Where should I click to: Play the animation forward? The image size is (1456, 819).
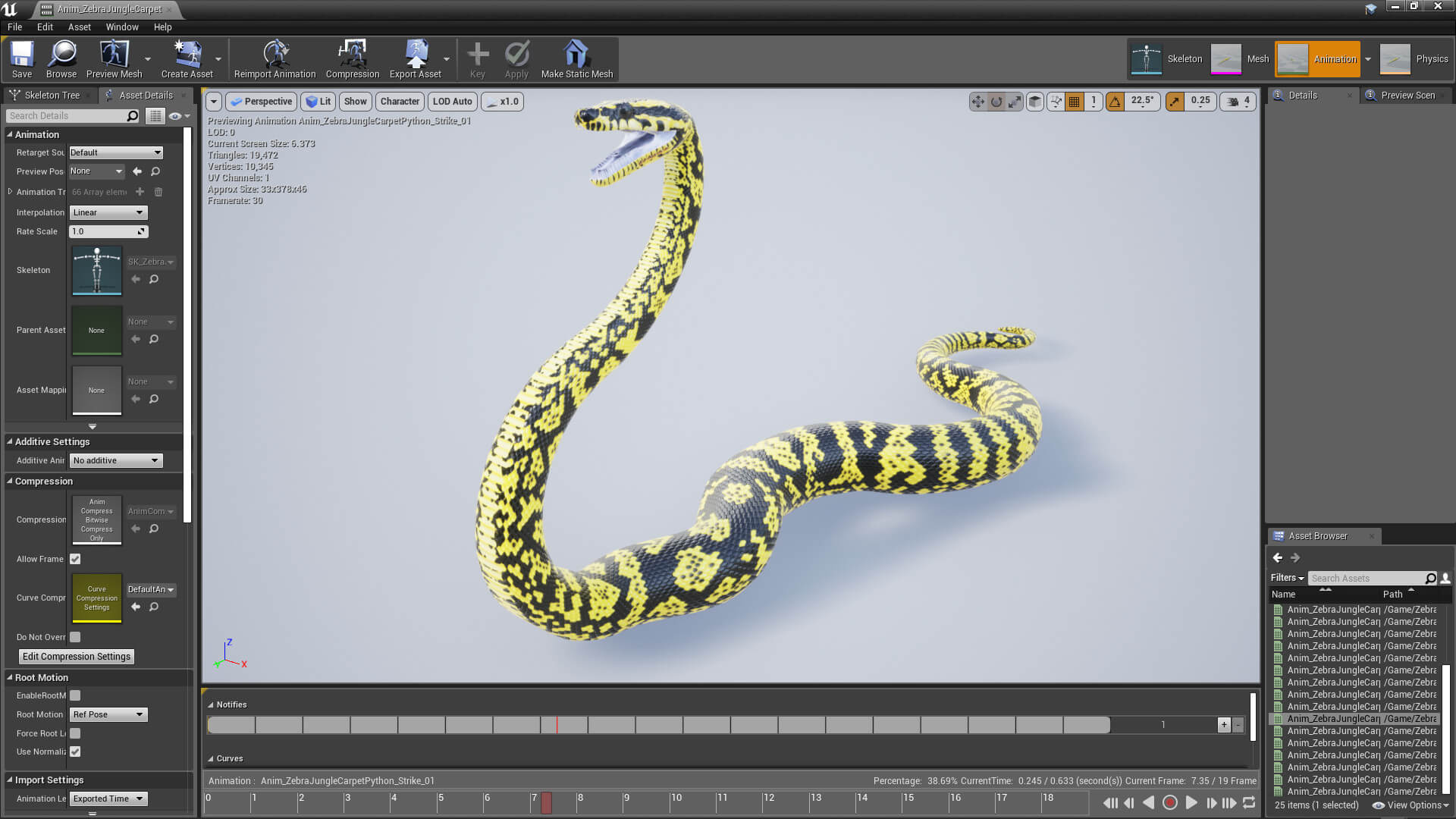click(x=1191, y=802)
